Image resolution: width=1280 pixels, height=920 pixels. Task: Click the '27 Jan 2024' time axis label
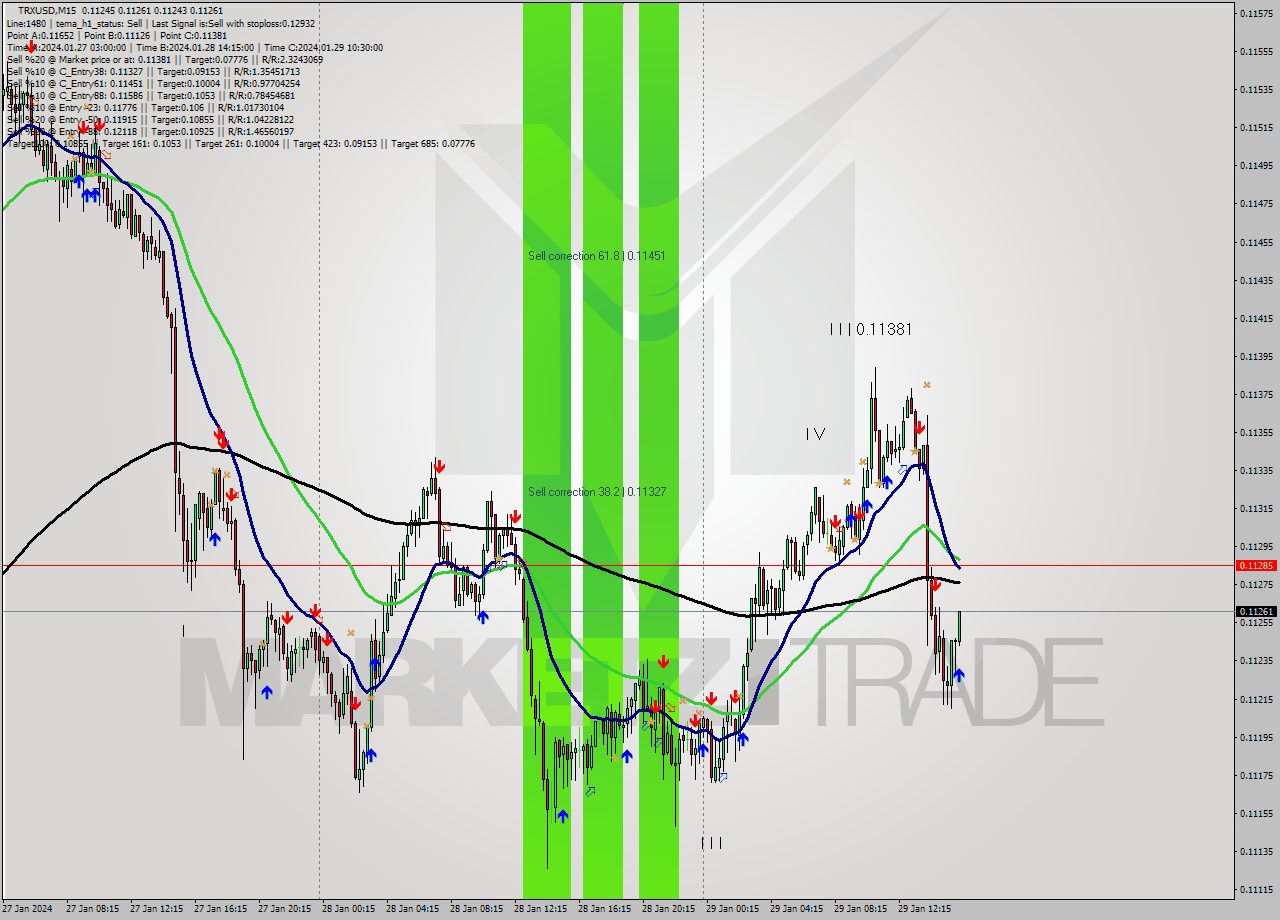pyautogui.click(x=29, y=909)
